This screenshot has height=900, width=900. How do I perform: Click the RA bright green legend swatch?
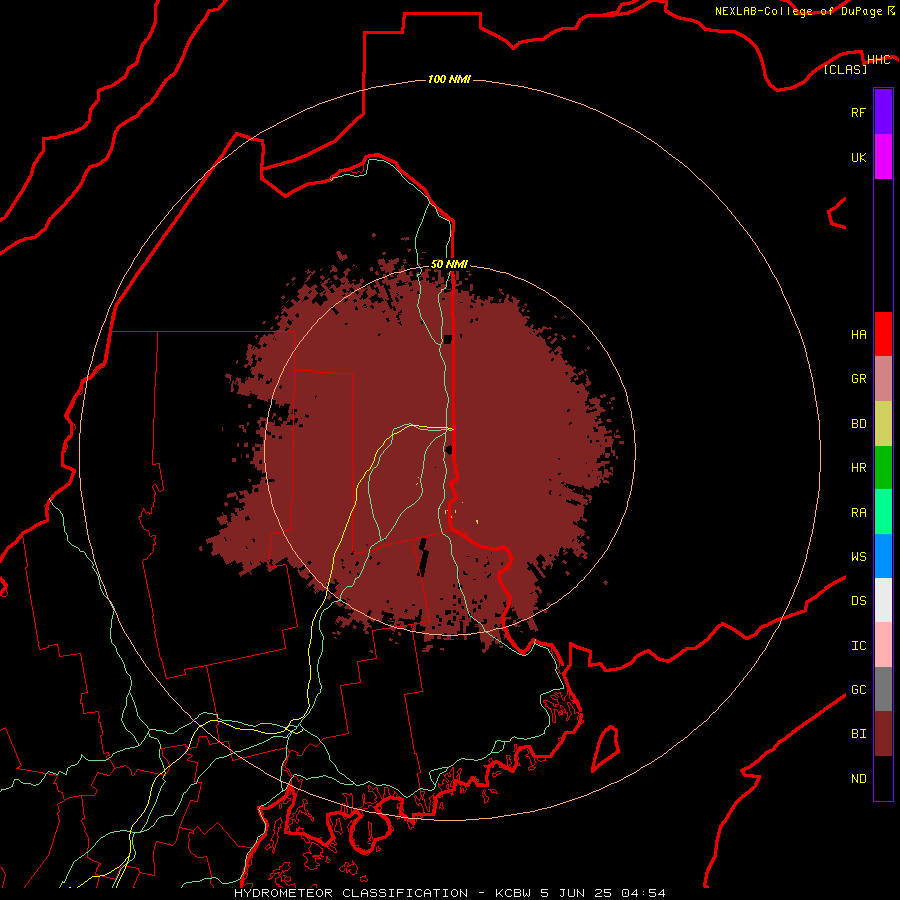point(883,512)
